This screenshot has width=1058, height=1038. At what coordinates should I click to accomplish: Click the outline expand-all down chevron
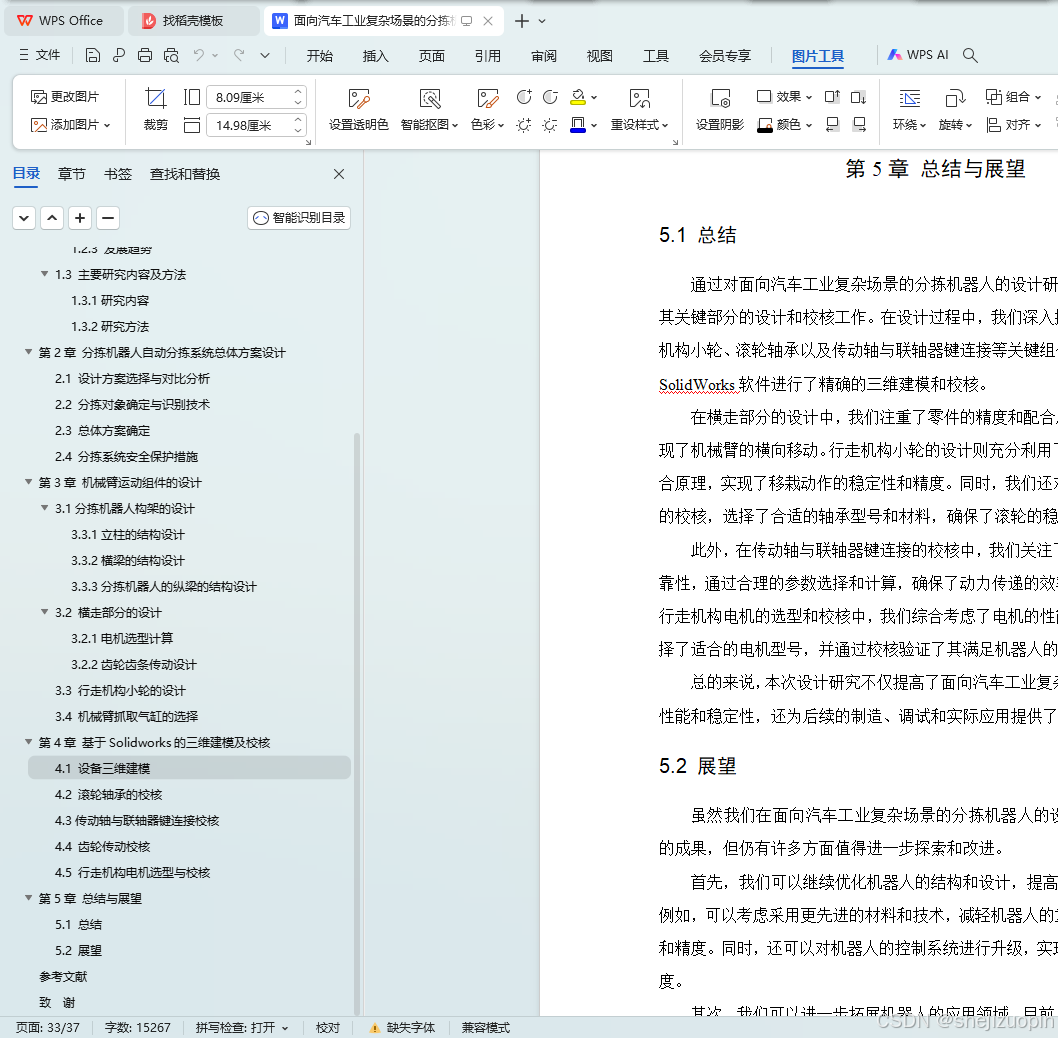tap(24, 218)
